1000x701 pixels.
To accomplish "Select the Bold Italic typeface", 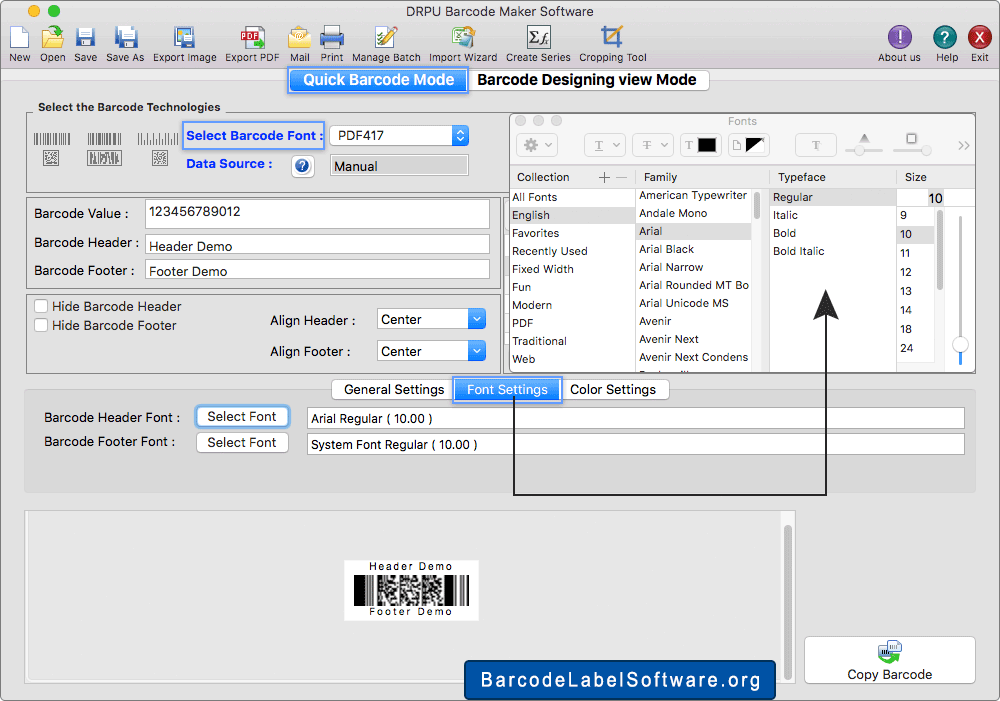I will 832,251.
